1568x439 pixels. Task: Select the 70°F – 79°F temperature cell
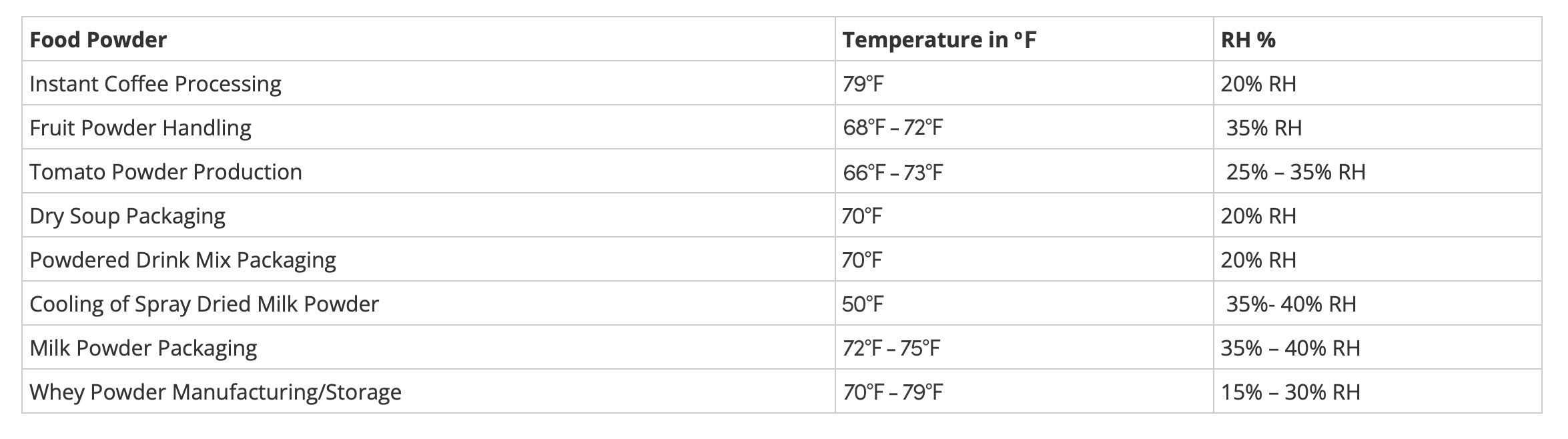893,392
